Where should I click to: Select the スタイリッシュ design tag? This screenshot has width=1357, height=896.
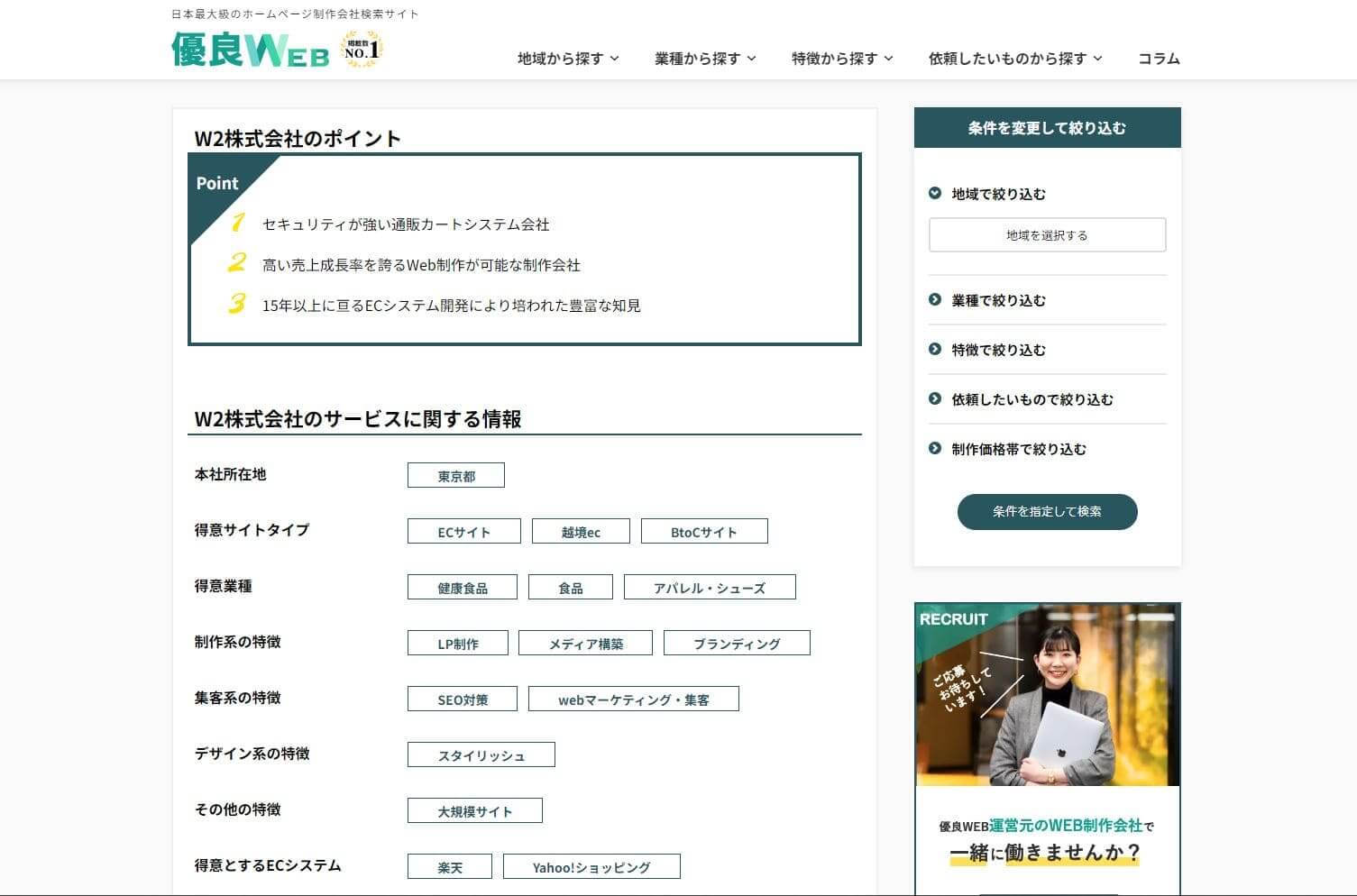(481, 754)
